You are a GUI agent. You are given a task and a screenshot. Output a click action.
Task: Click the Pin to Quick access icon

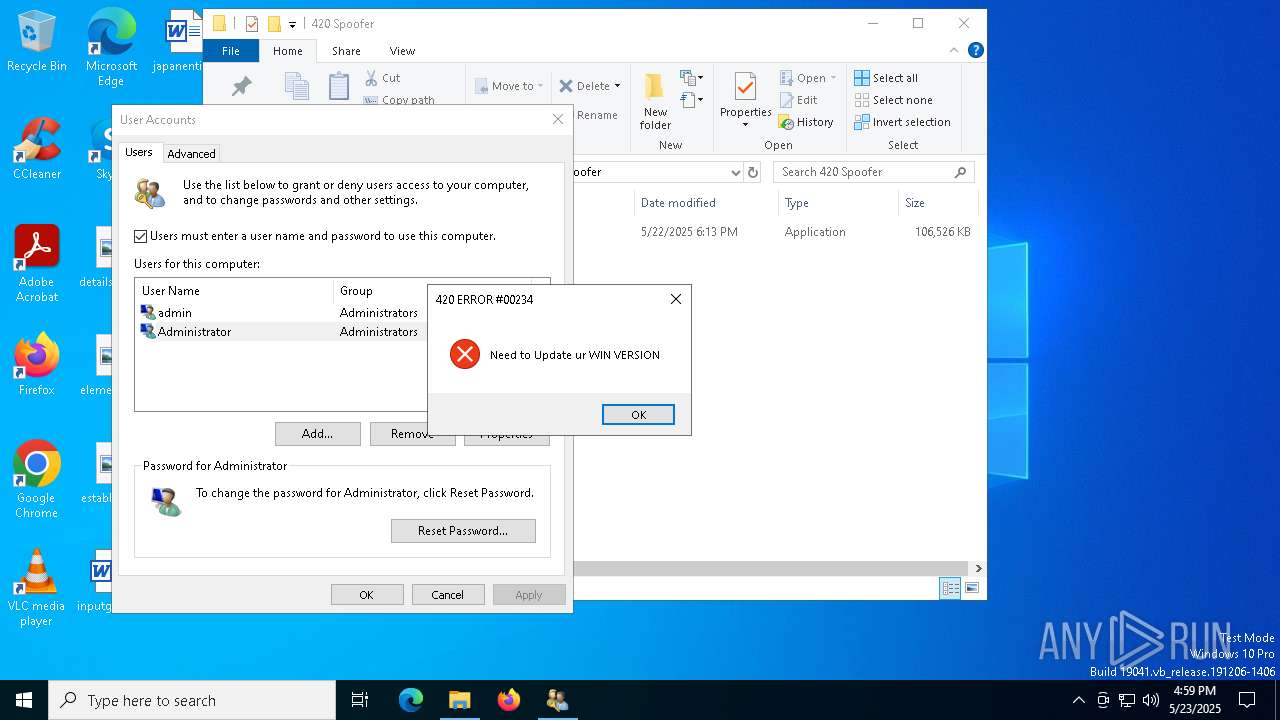(241, 86)
